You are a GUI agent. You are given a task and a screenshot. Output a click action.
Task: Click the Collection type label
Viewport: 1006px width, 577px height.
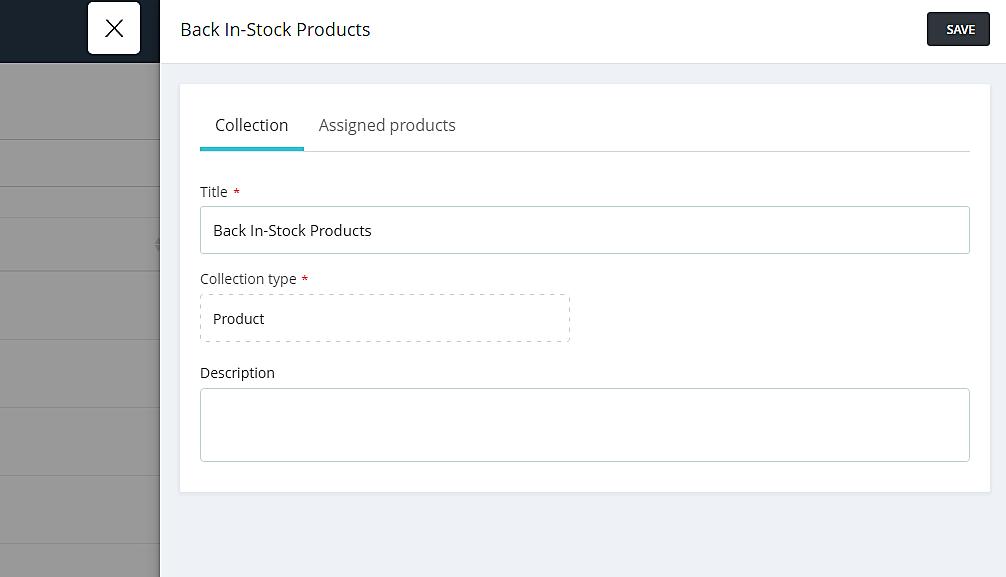pos(248,279)
